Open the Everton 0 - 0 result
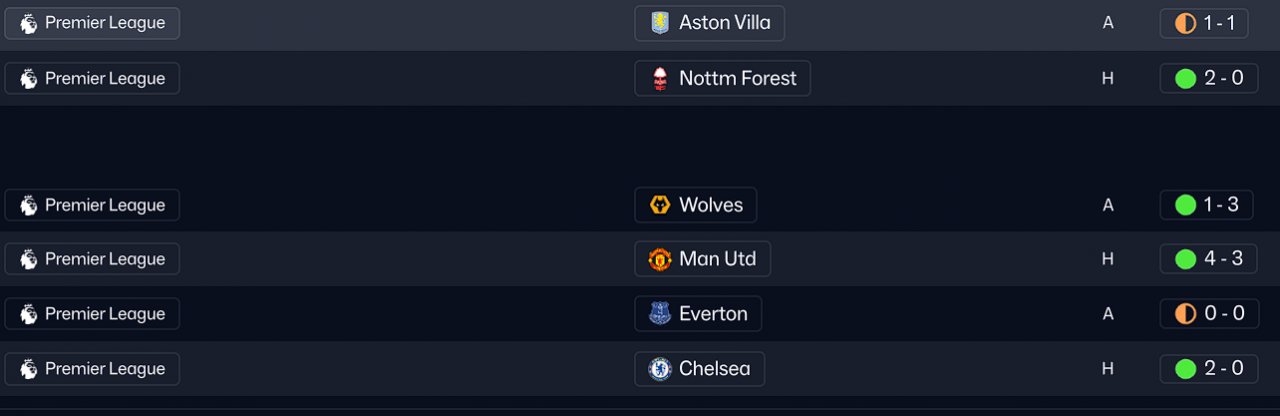Viewport: 1280px width, 416px height. (x=1208, y=314)
